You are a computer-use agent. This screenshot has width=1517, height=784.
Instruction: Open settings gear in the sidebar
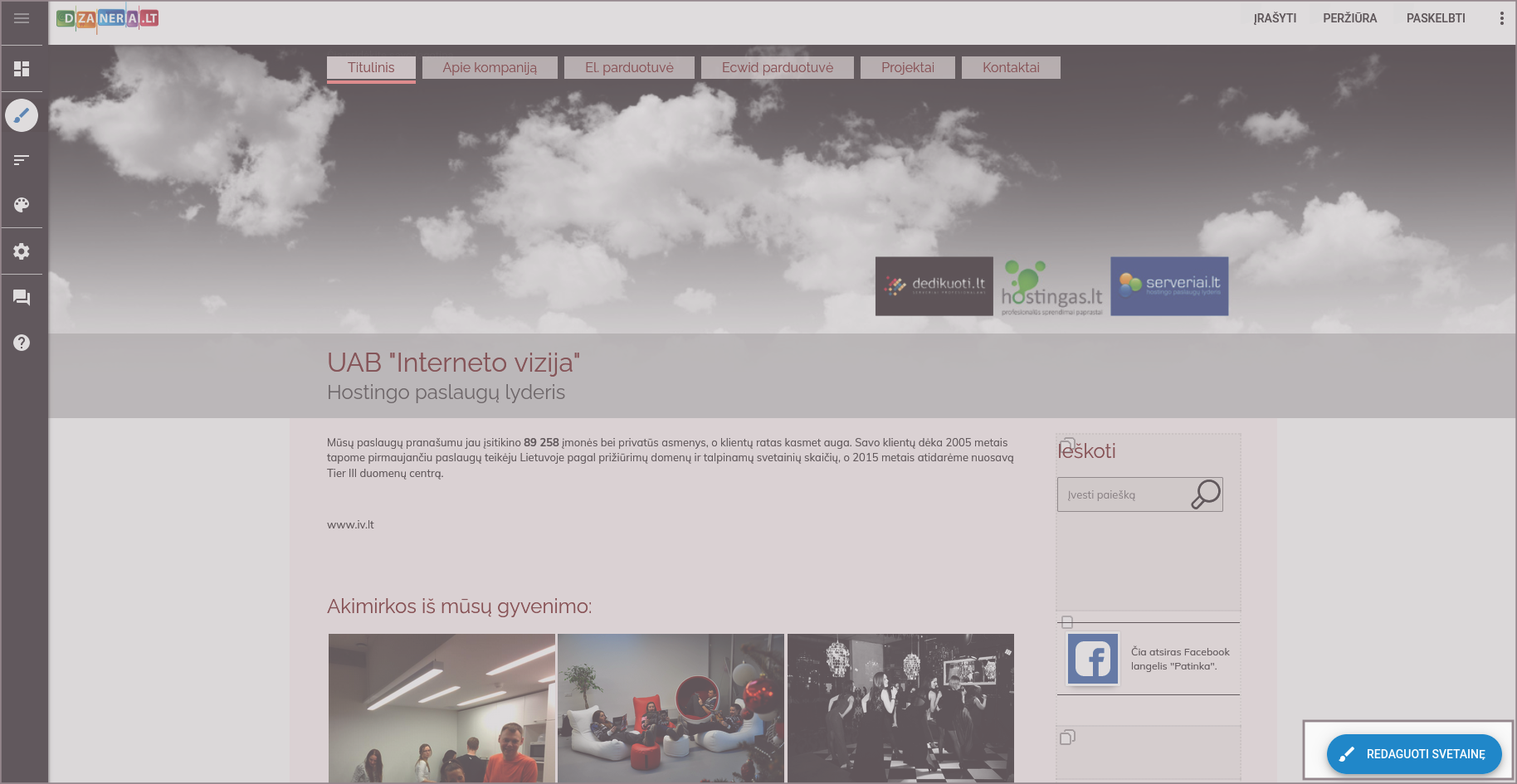tap(22, 251)
